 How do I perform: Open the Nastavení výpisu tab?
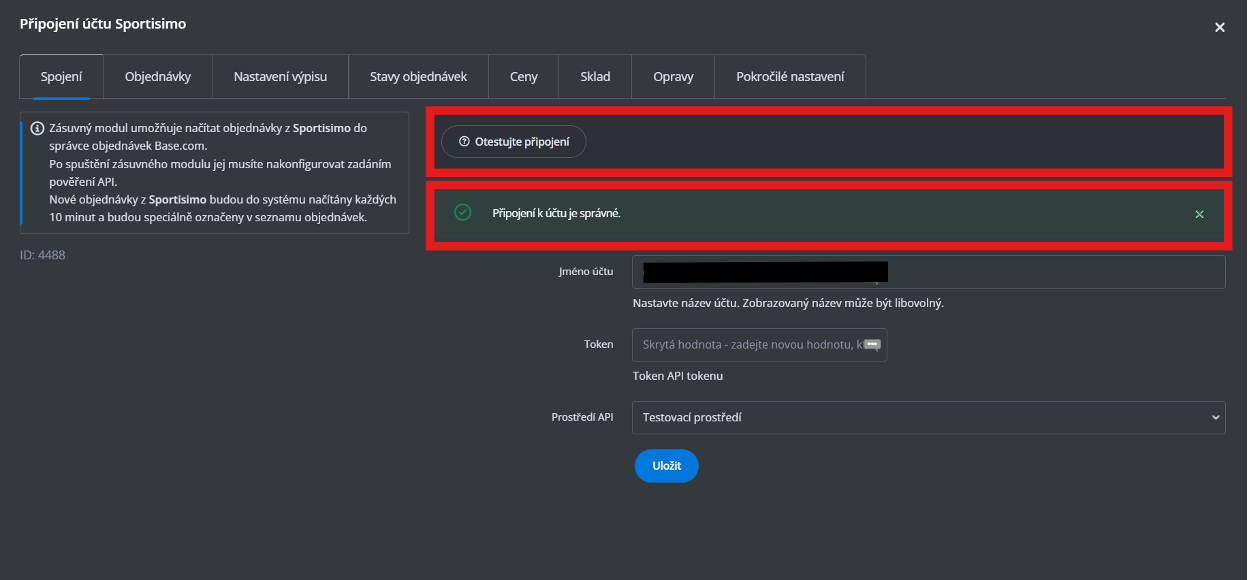point(280,77)
